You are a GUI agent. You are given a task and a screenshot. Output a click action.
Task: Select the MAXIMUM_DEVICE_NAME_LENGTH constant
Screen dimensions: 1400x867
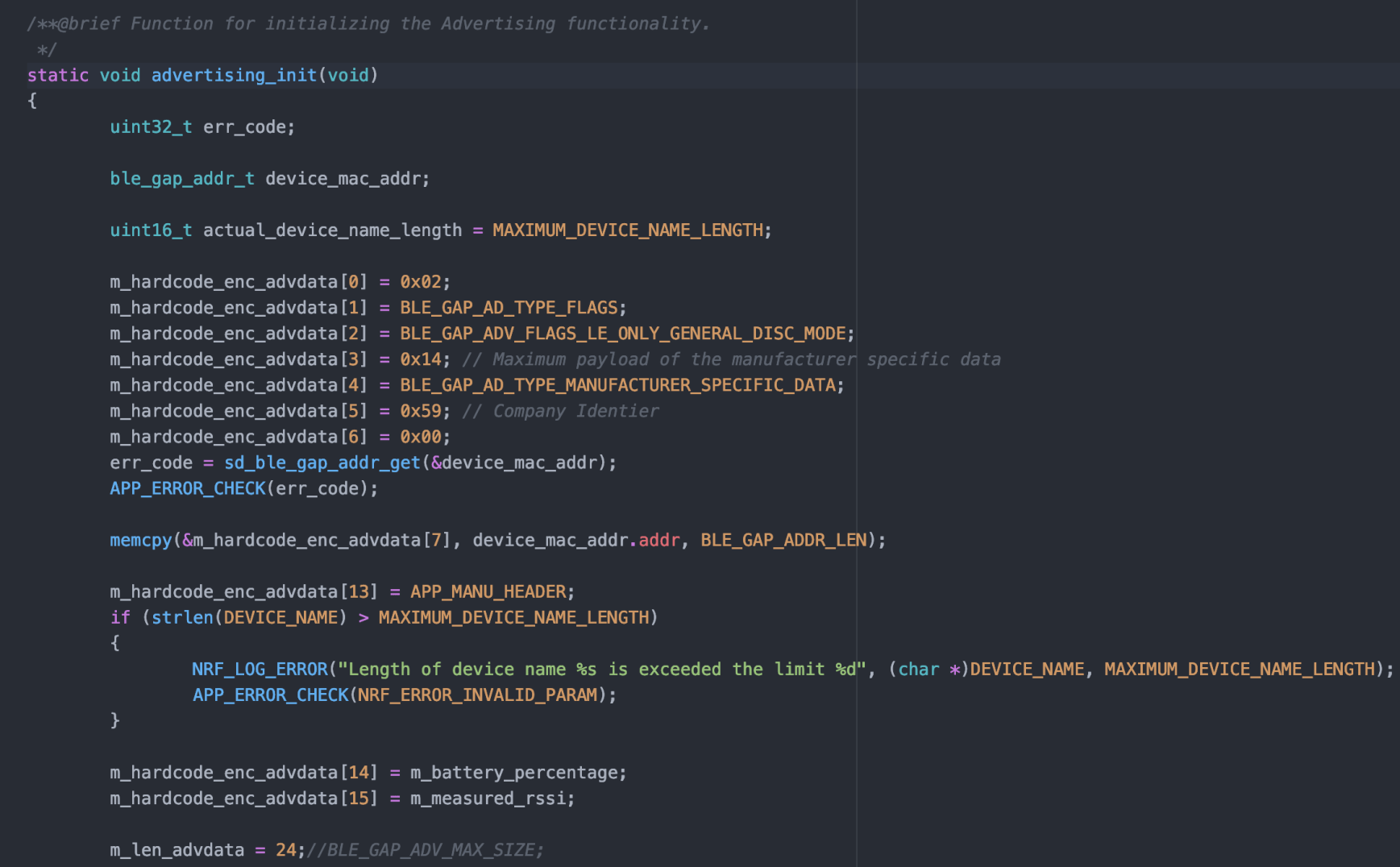tap(629, 230)
